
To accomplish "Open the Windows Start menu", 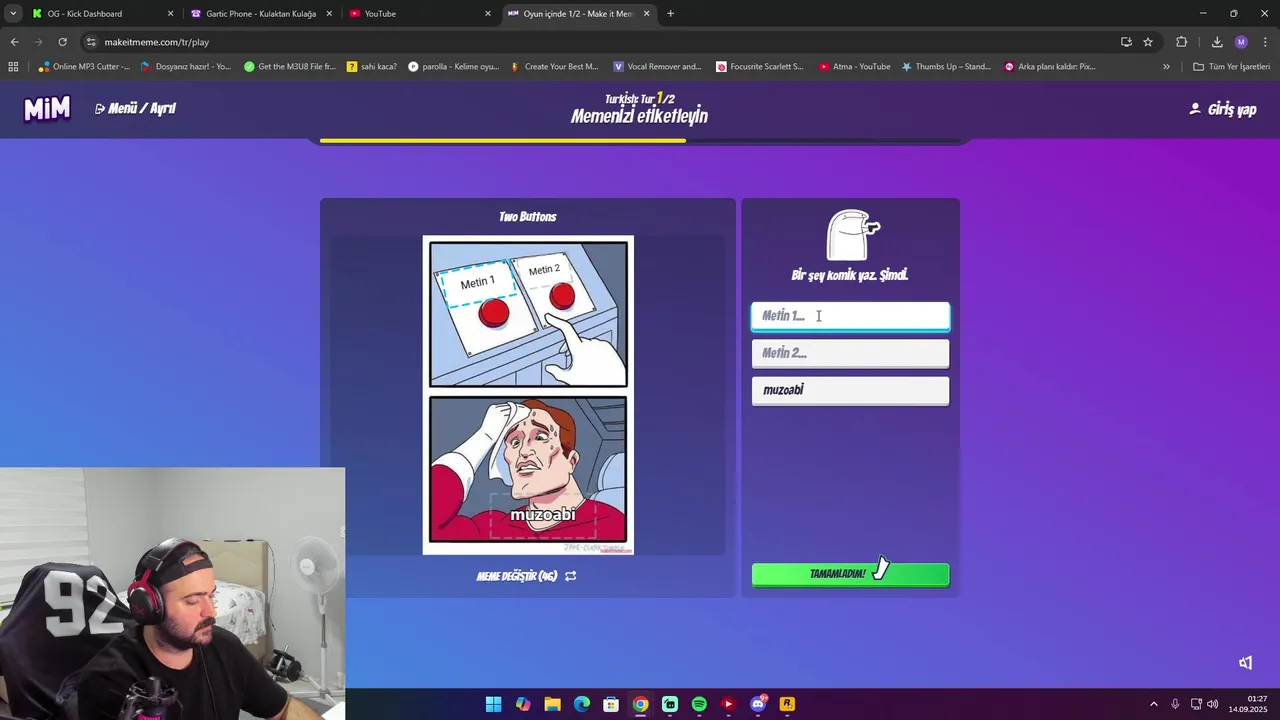I will (493, 704).
